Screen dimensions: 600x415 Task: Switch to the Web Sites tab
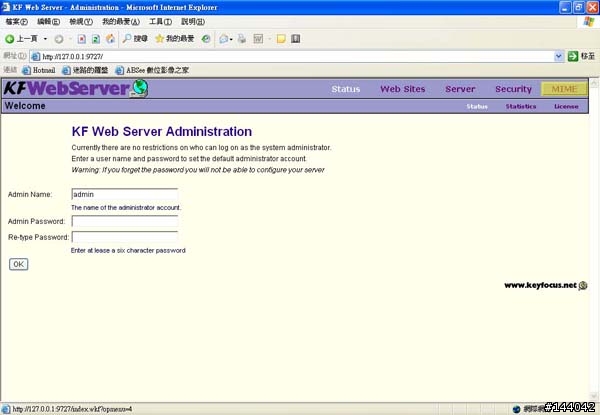tap(403, 89)
